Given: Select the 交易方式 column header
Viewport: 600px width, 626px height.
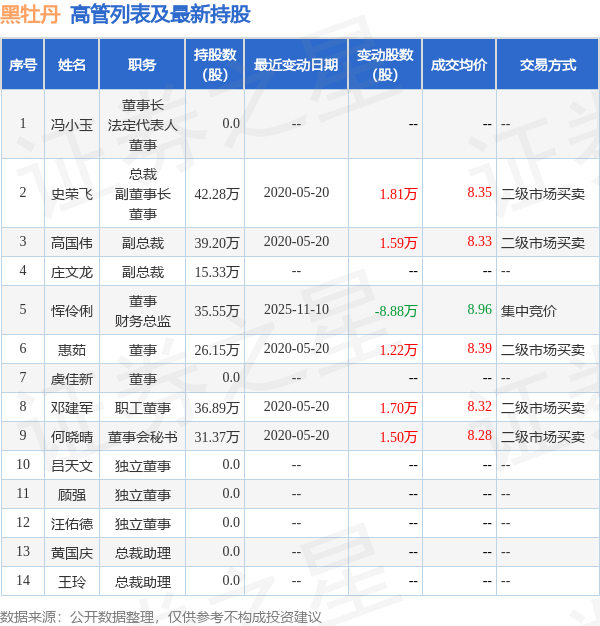Looking at the screenshot, I should 548,65.
